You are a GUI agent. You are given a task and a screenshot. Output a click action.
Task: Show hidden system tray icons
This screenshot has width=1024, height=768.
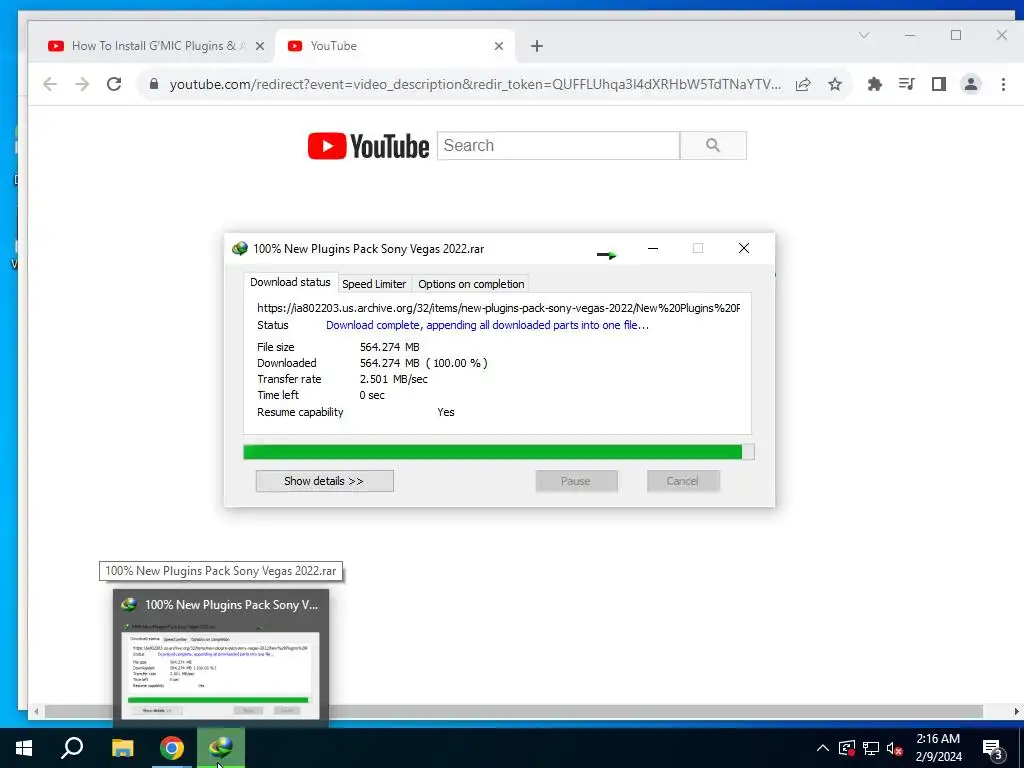(823, 748)
